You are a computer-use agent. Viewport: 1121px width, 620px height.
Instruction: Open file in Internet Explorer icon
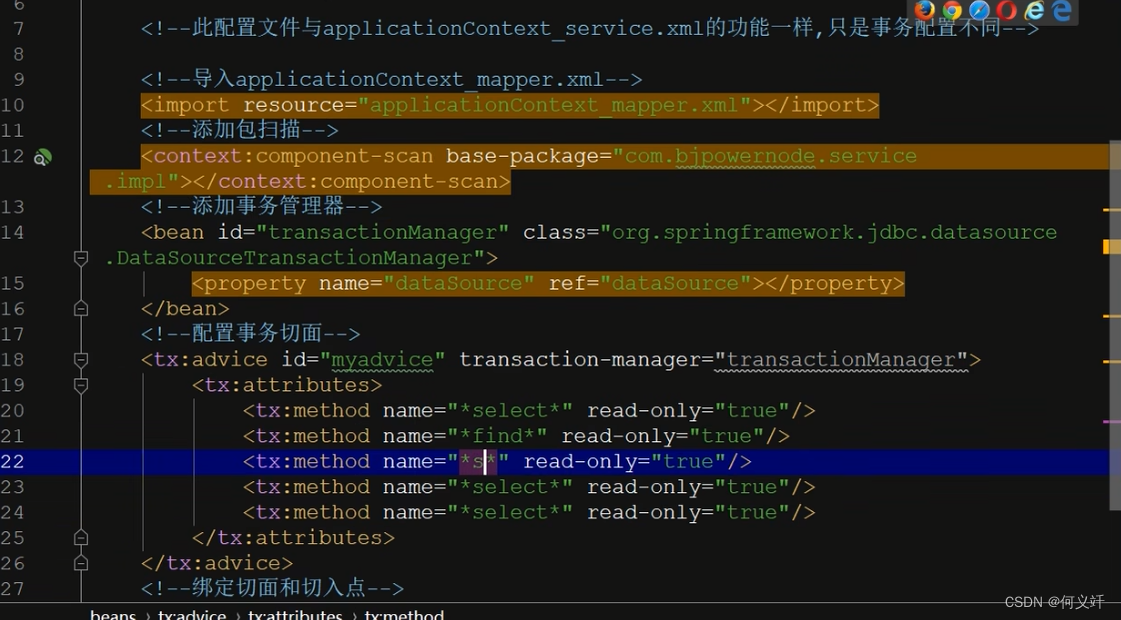tap(1034, 10)
